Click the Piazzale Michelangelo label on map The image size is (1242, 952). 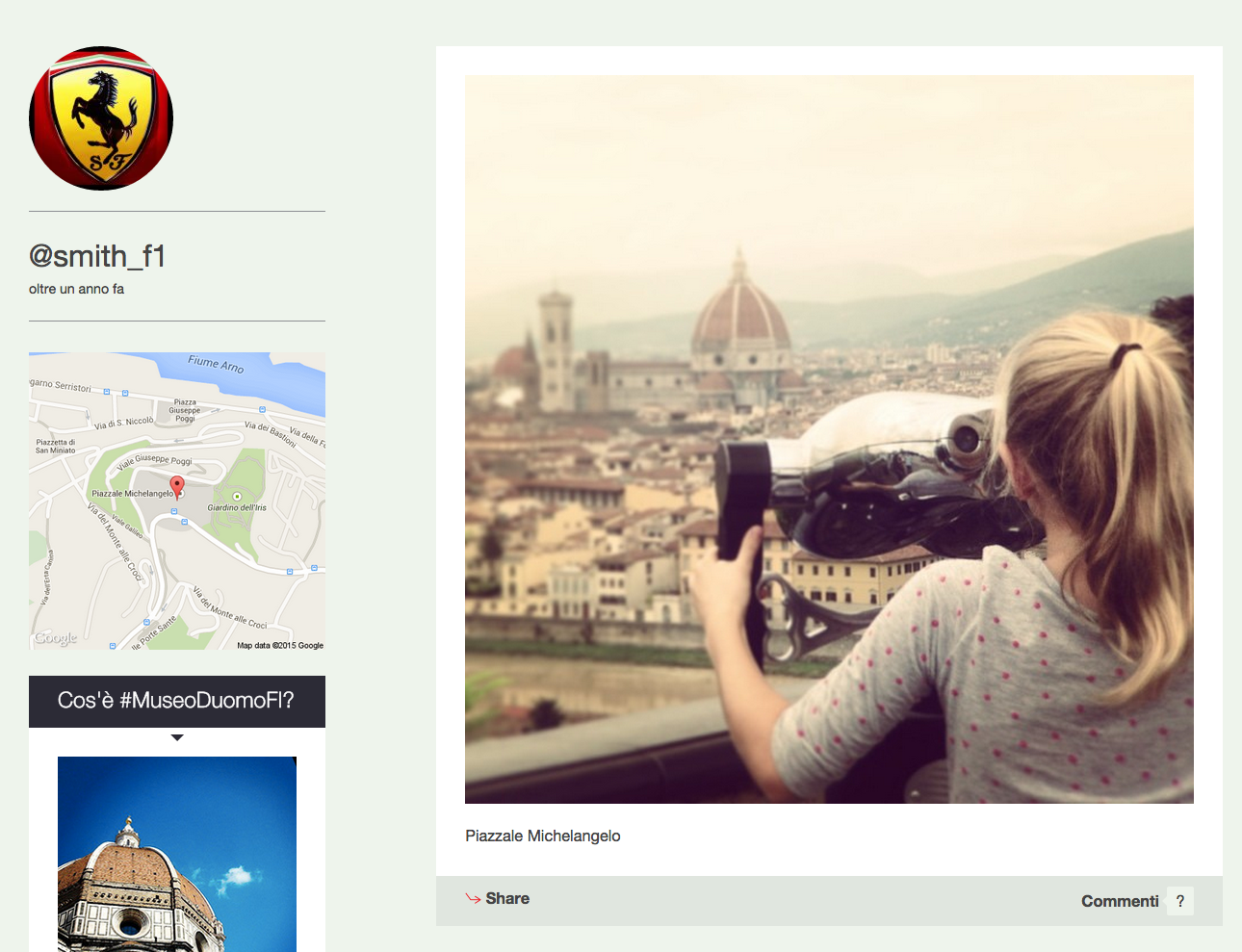(133, 494)
